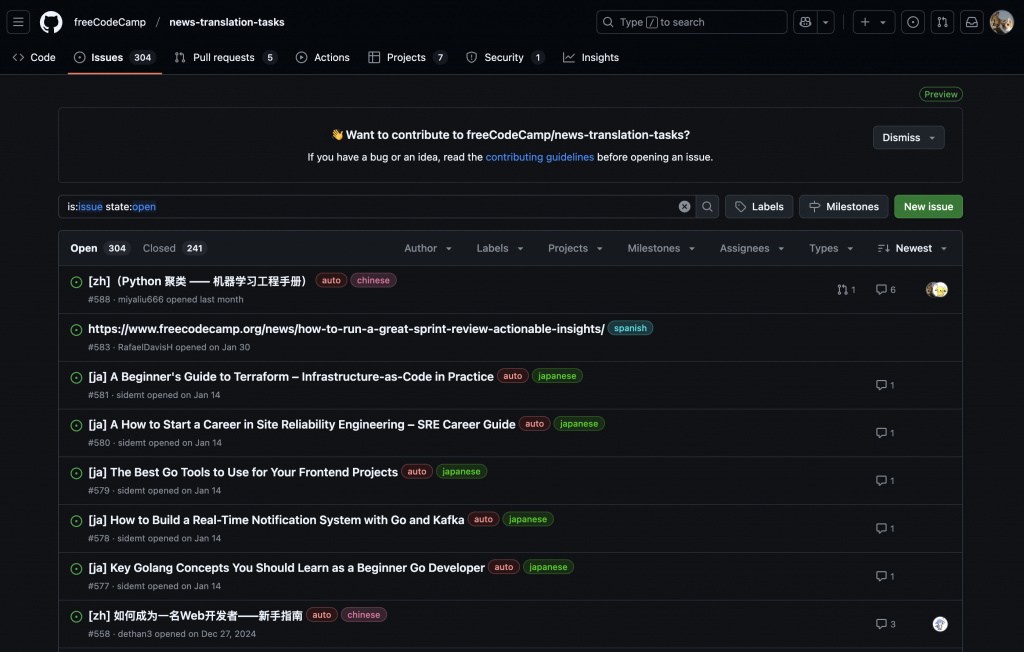Image resolution: width=1024 pixels, height=652 pixels.
Task: Open the freeCodeCamp organization link
Action: (110, 22)
